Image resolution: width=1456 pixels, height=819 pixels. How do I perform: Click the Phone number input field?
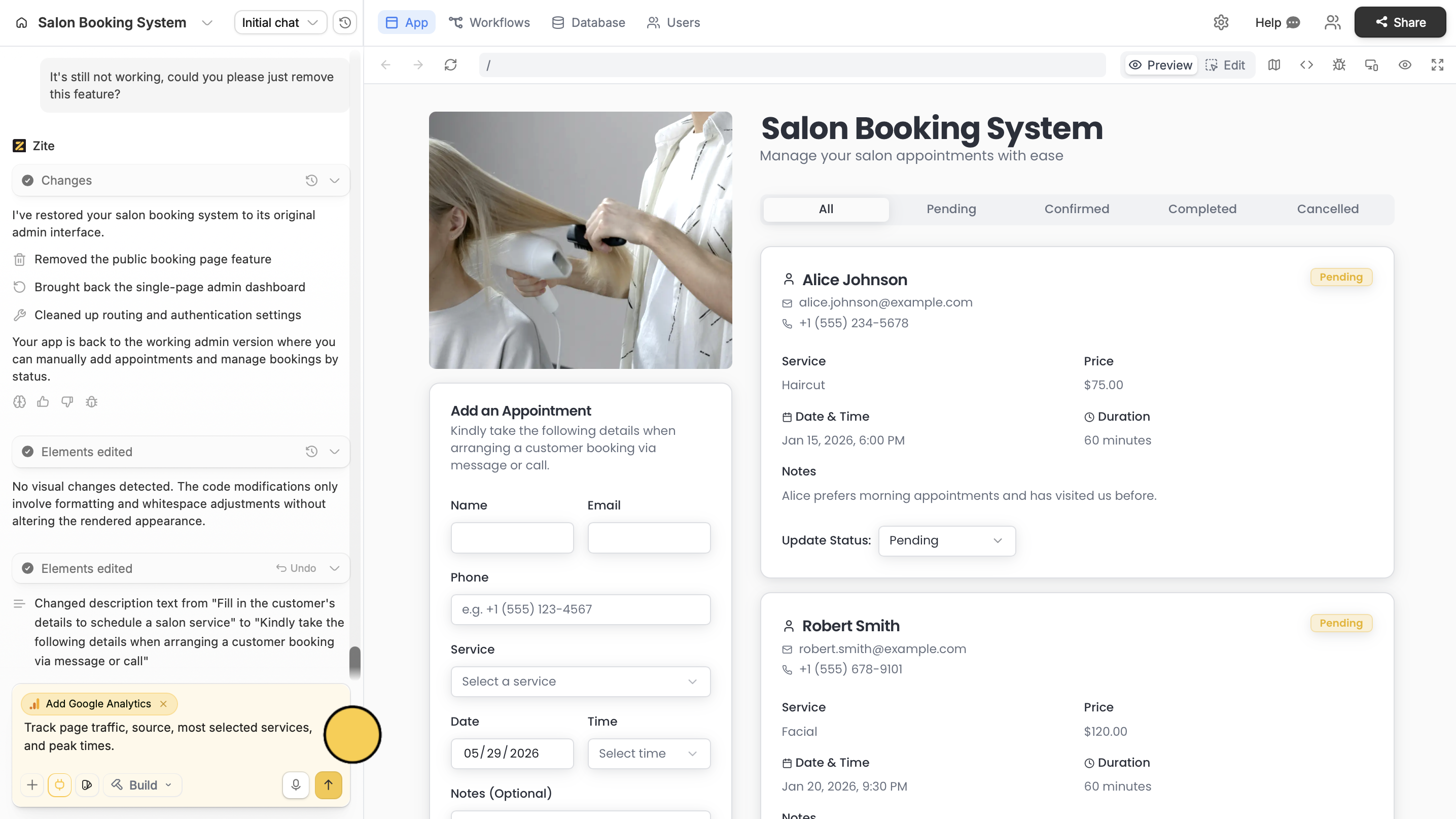coord(581,609)
